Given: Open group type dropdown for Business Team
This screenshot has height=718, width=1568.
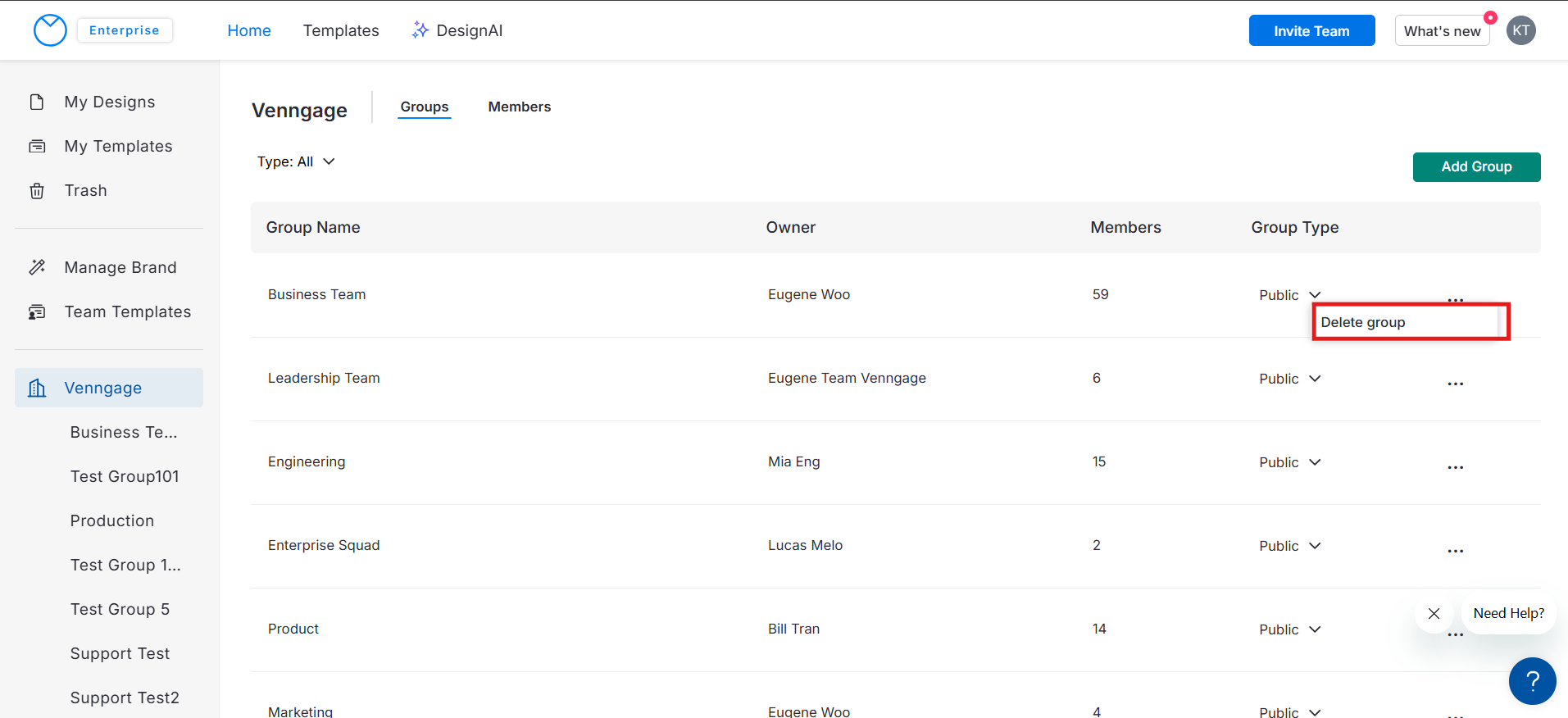Looking at the screenshot, I should (1290, 295).
